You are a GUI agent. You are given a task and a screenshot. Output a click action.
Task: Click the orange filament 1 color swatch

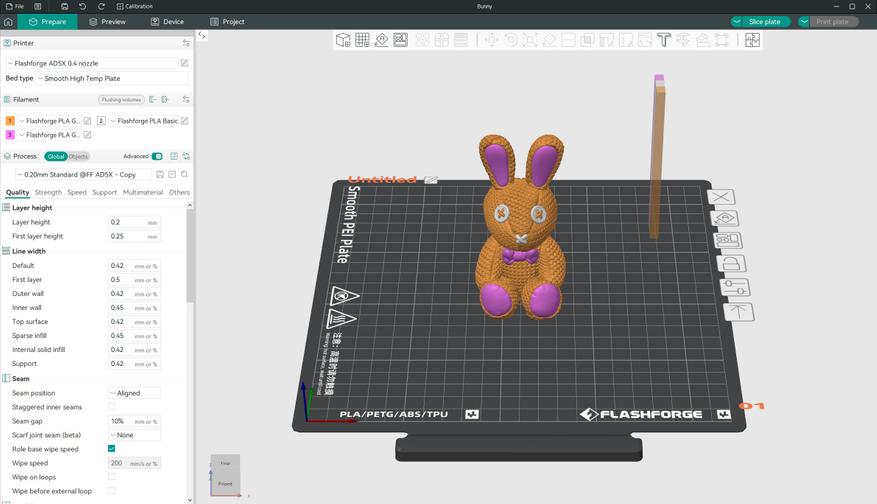click(x=10, y=121)
